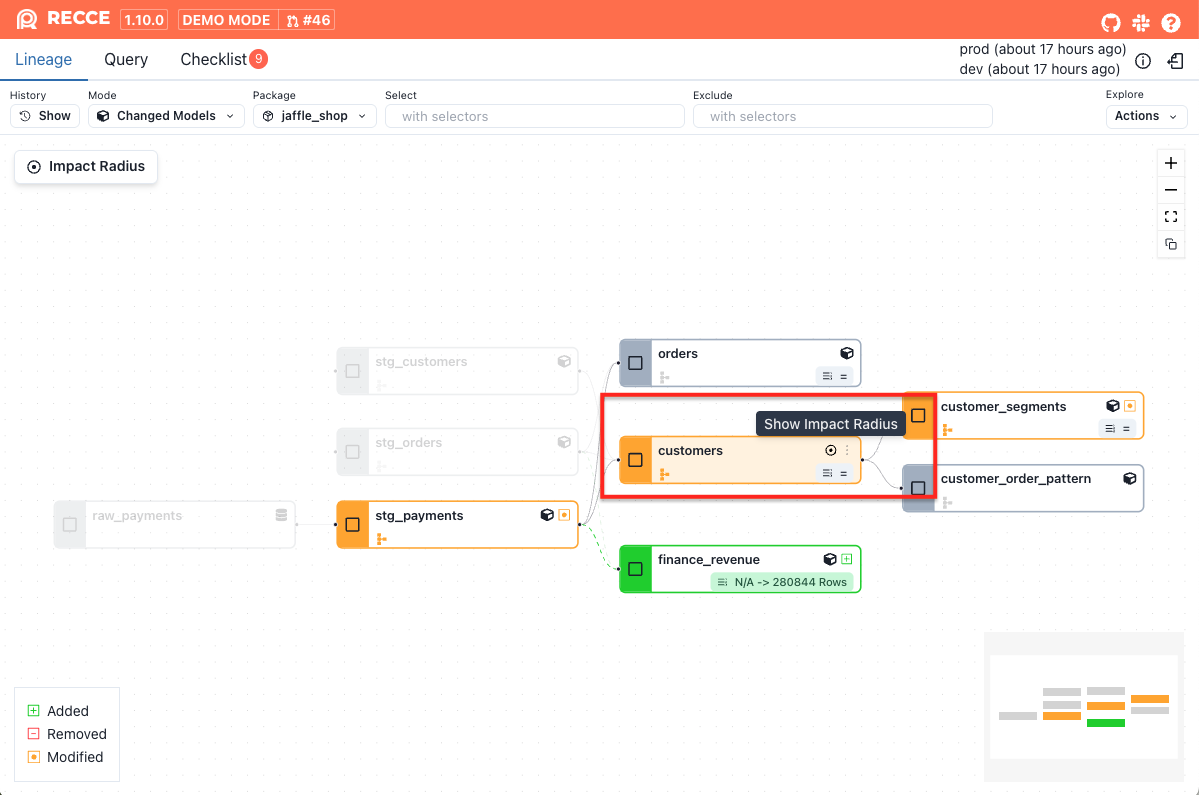
Task: Open the Explore Actions dropdown
Action: click(x=1146, y=116)
